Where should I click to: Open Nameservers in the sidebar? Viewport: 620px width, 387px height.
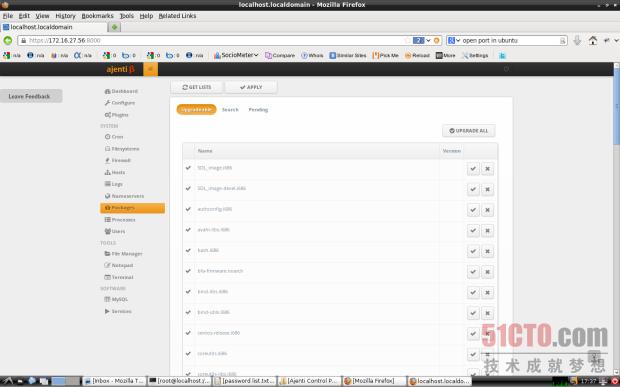(124, 196)
